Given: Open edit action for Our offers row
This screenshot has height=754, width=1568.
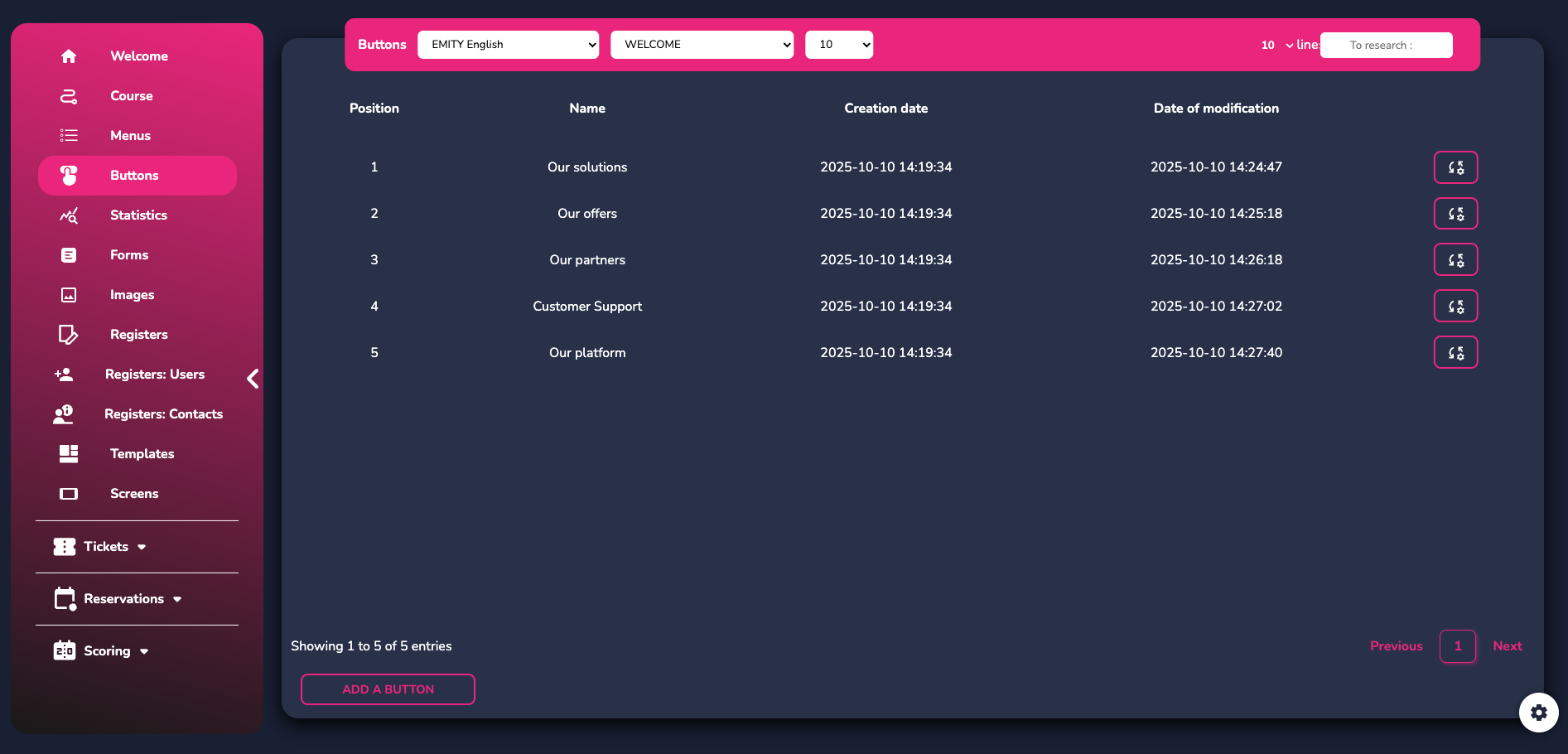Looking at the screenshot, I should (x=1455, y=214).
